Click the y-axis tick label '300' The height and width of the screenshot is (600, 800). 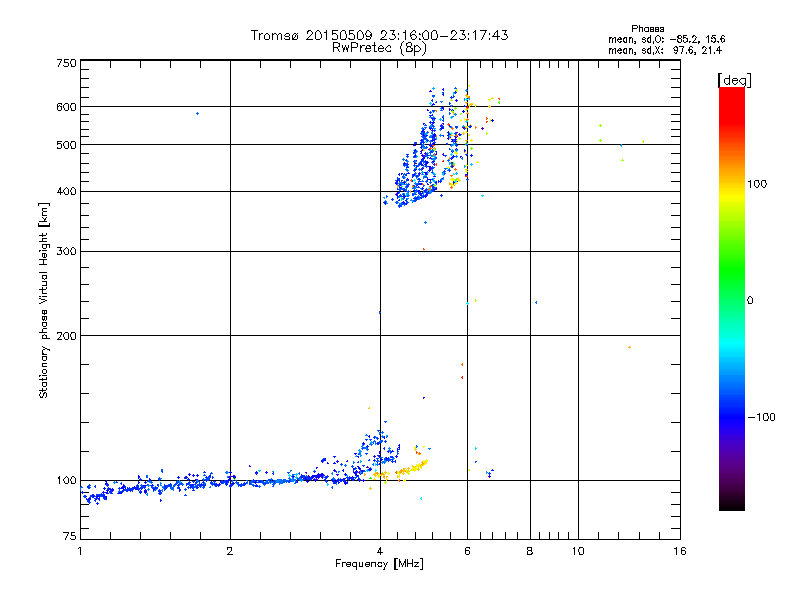click(x=66, y=252)
